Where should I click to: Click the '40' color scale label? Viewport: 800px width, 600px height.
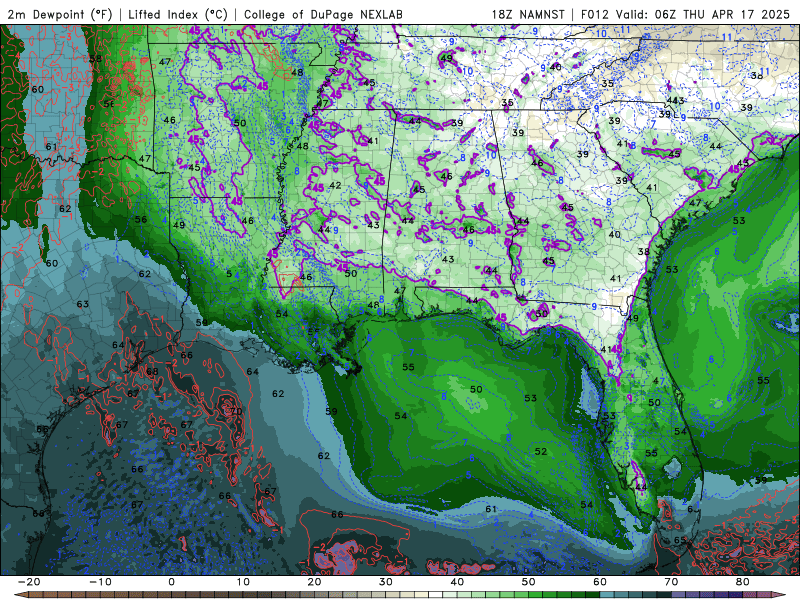[x=457, y=582]
